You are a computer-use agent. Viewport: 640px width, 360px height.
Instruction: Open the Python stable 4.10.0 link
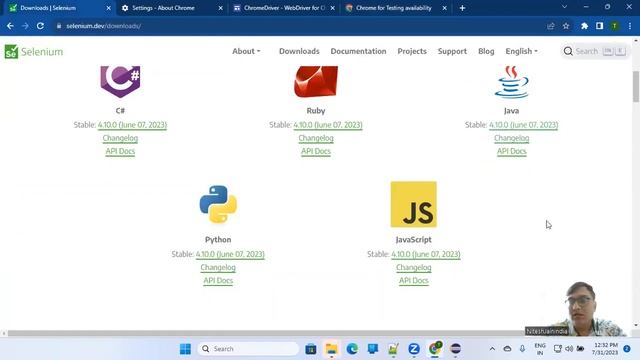point(230,254)
